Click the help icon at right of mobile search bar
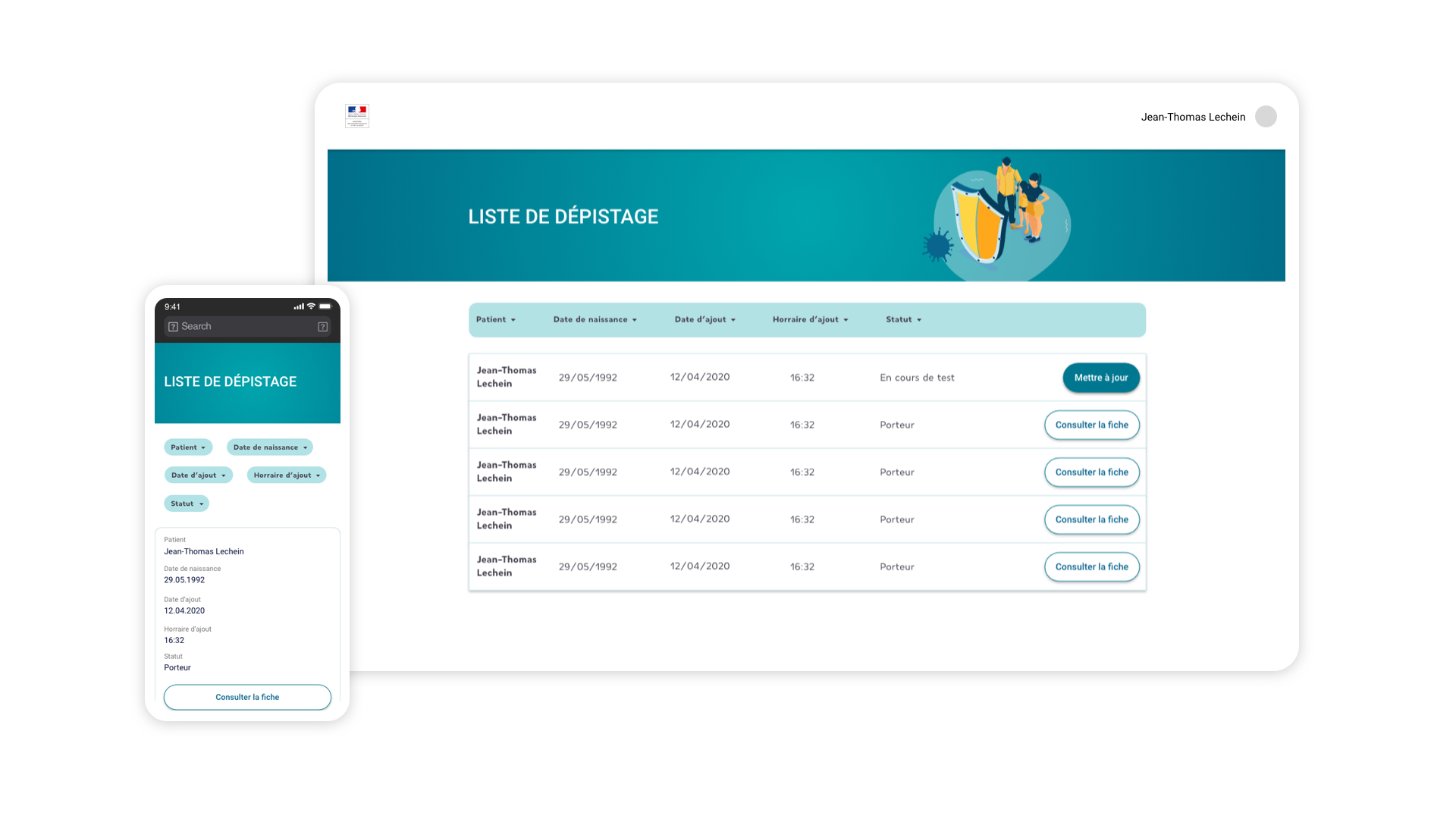 [x=323, y=327]
